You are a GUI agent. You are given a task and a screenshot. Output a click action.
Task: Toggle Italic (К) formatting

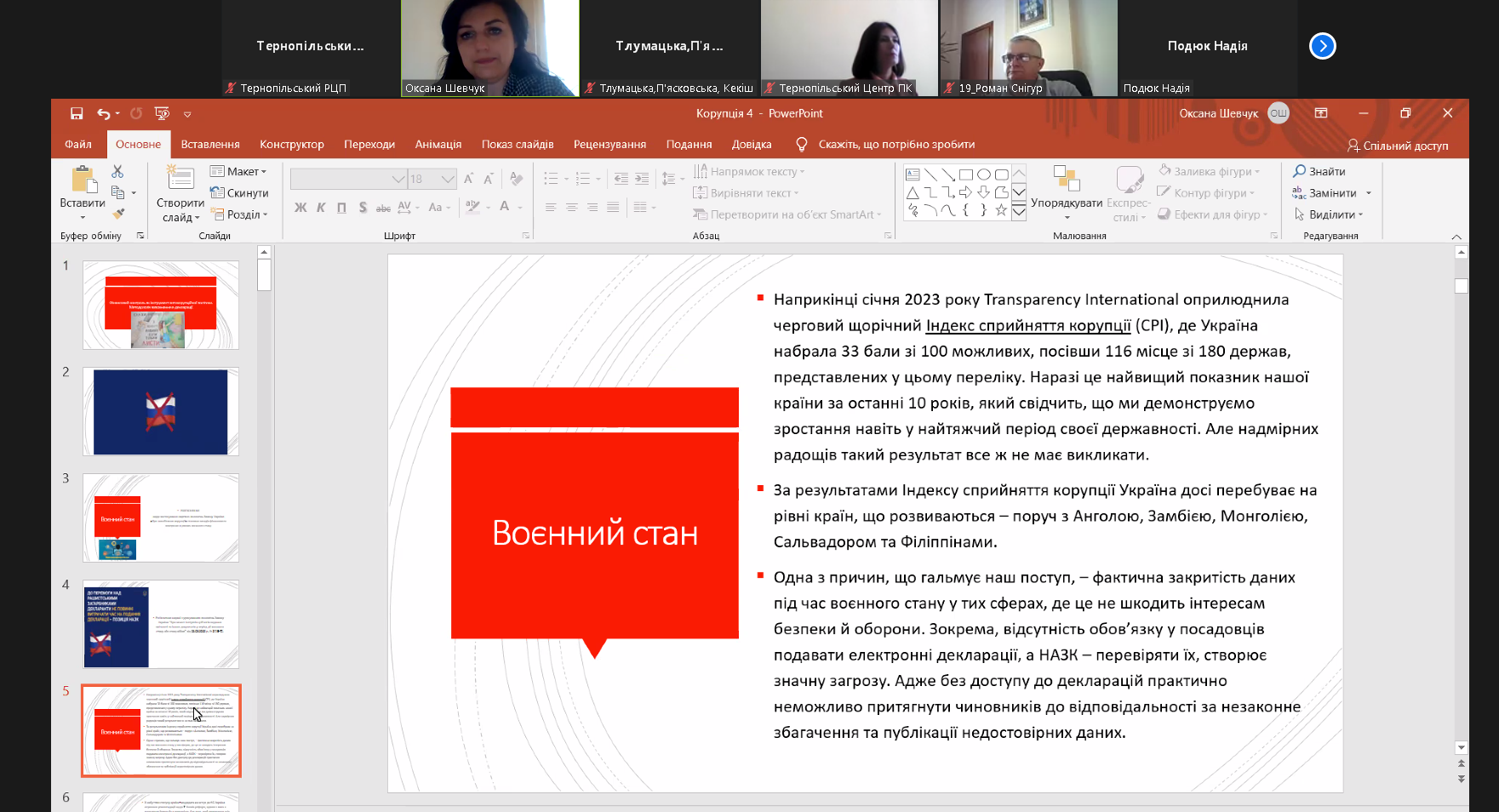pyautogui.click(x=321, y=207)
